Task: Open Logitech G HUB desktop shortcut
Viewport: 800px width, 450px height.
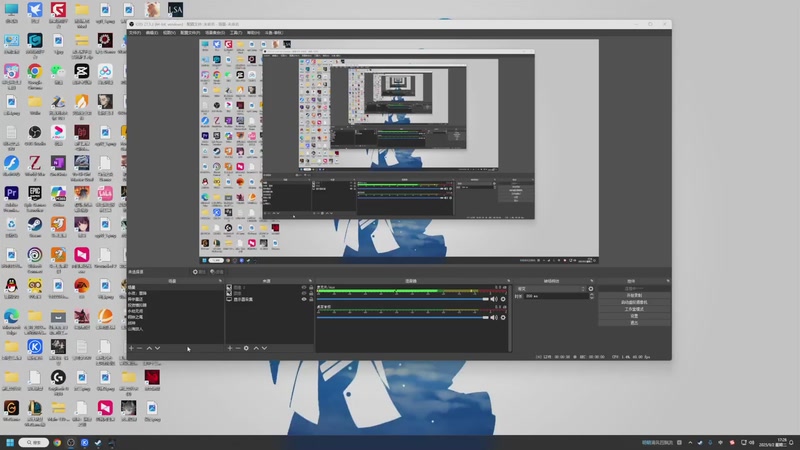Action: click(58, 382)
